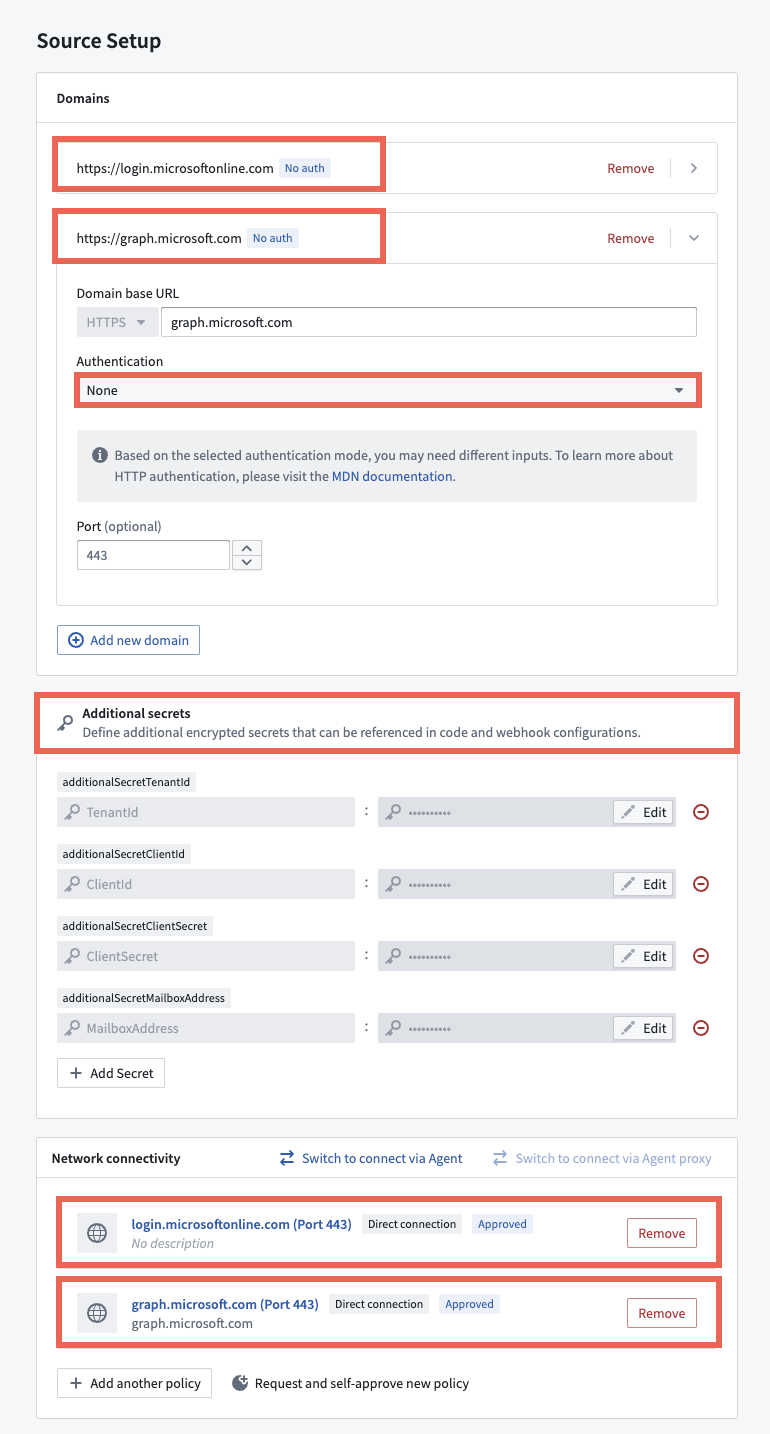This screenshot has height=1434, width=770.
Task: Click the minus icon for MailboxAddress secret
Action: [x=701, y=1028]
